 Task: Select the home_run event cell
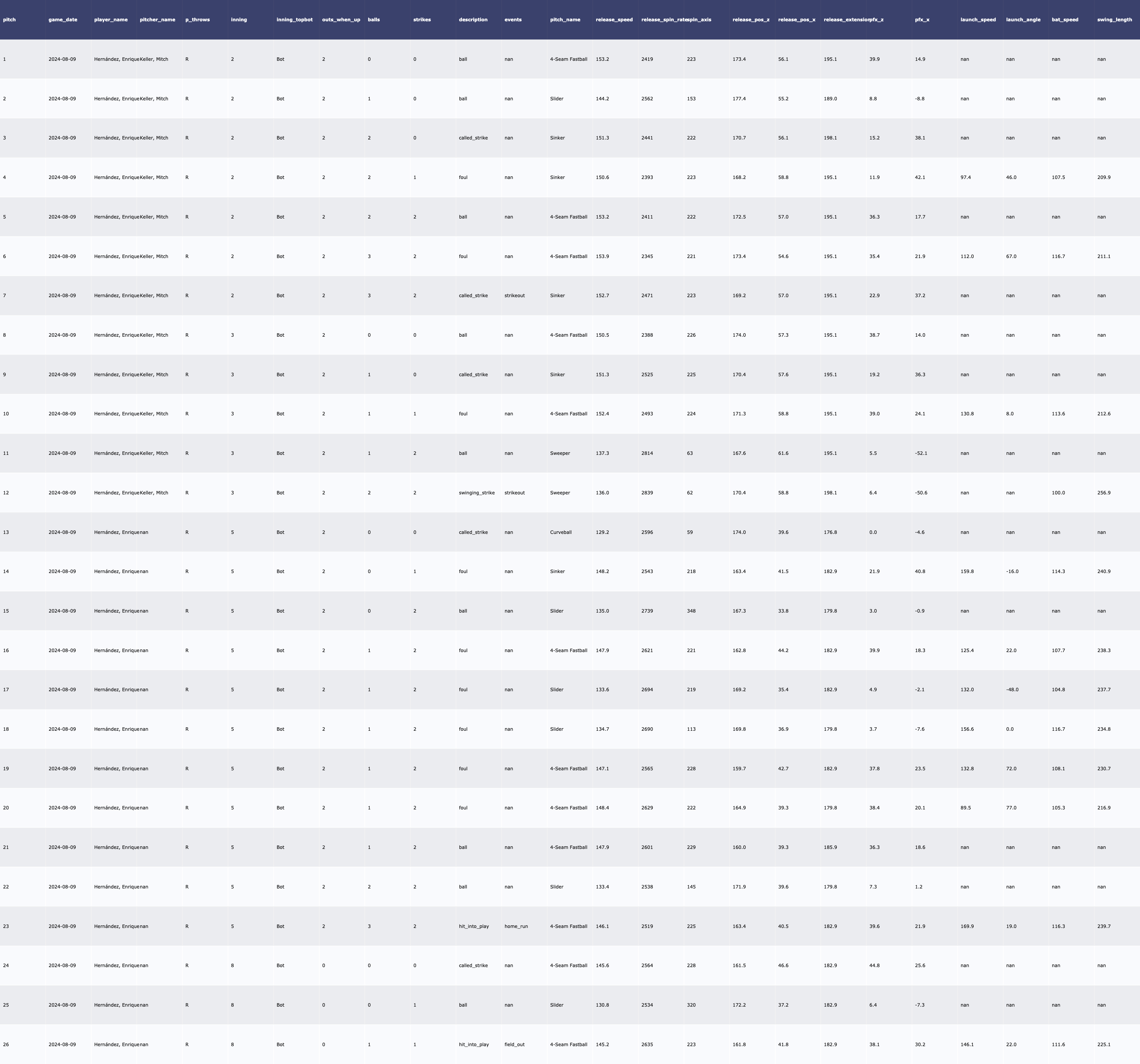click(516, 926)
